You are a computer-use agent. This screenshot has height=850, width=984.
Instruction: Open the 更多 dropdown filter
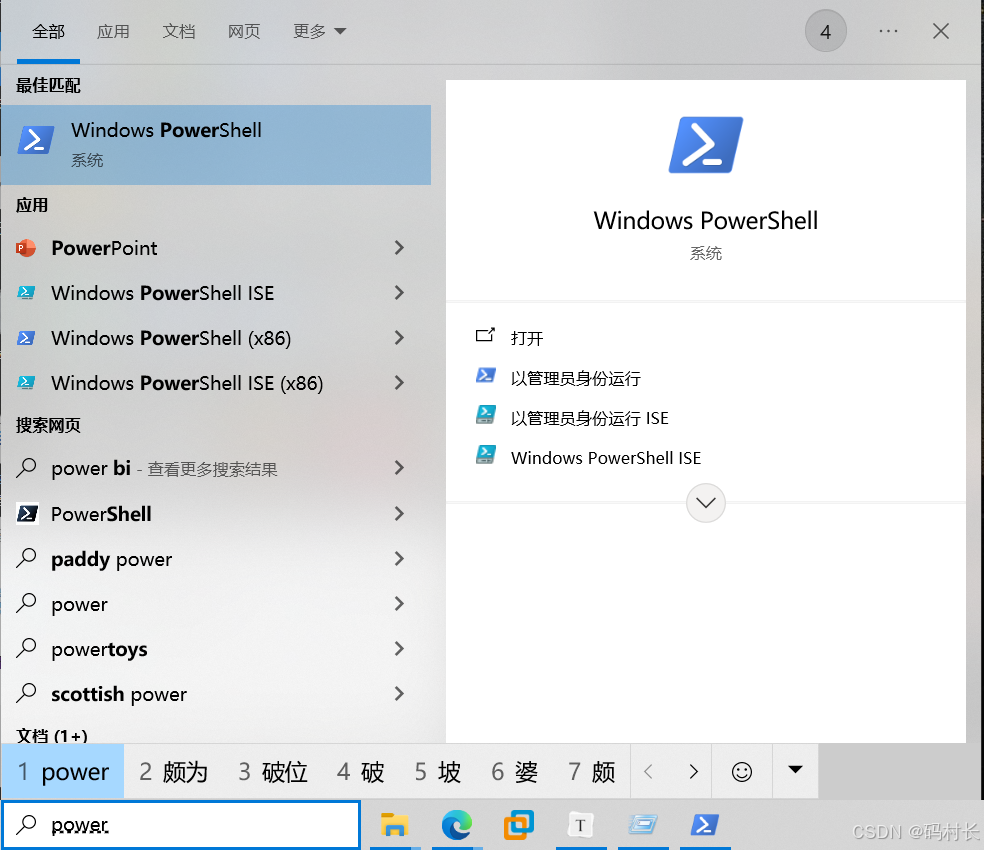click(319, 31)
